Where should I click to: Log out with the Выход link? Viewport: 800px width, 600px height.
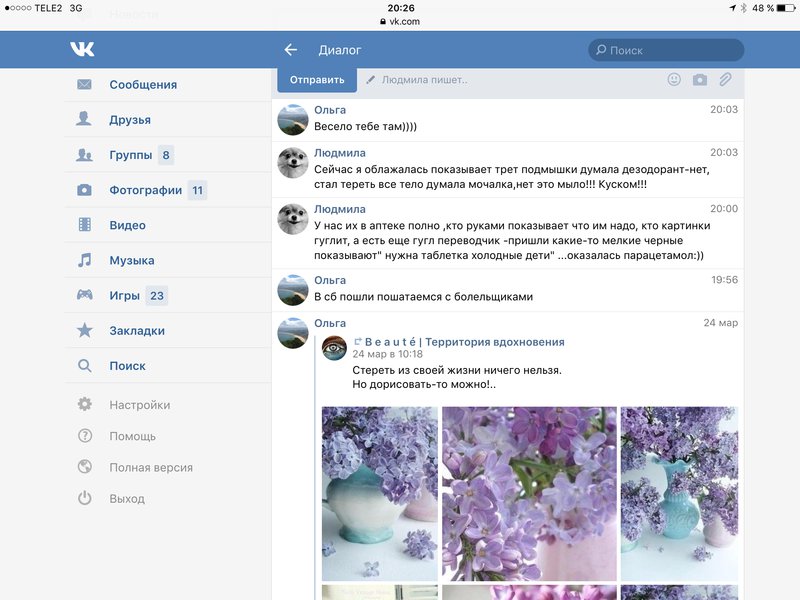click(x=127, y=498)
